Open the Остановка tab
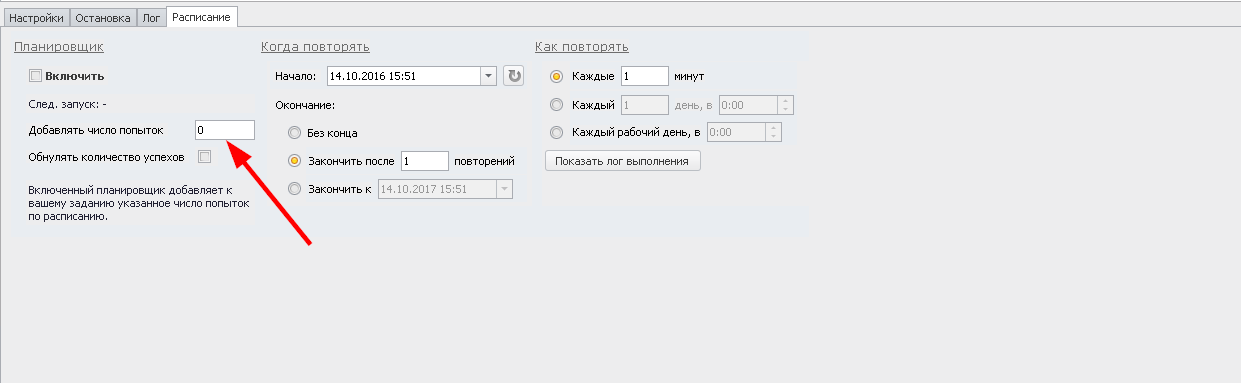1241x383 pixels. [103, 17]
